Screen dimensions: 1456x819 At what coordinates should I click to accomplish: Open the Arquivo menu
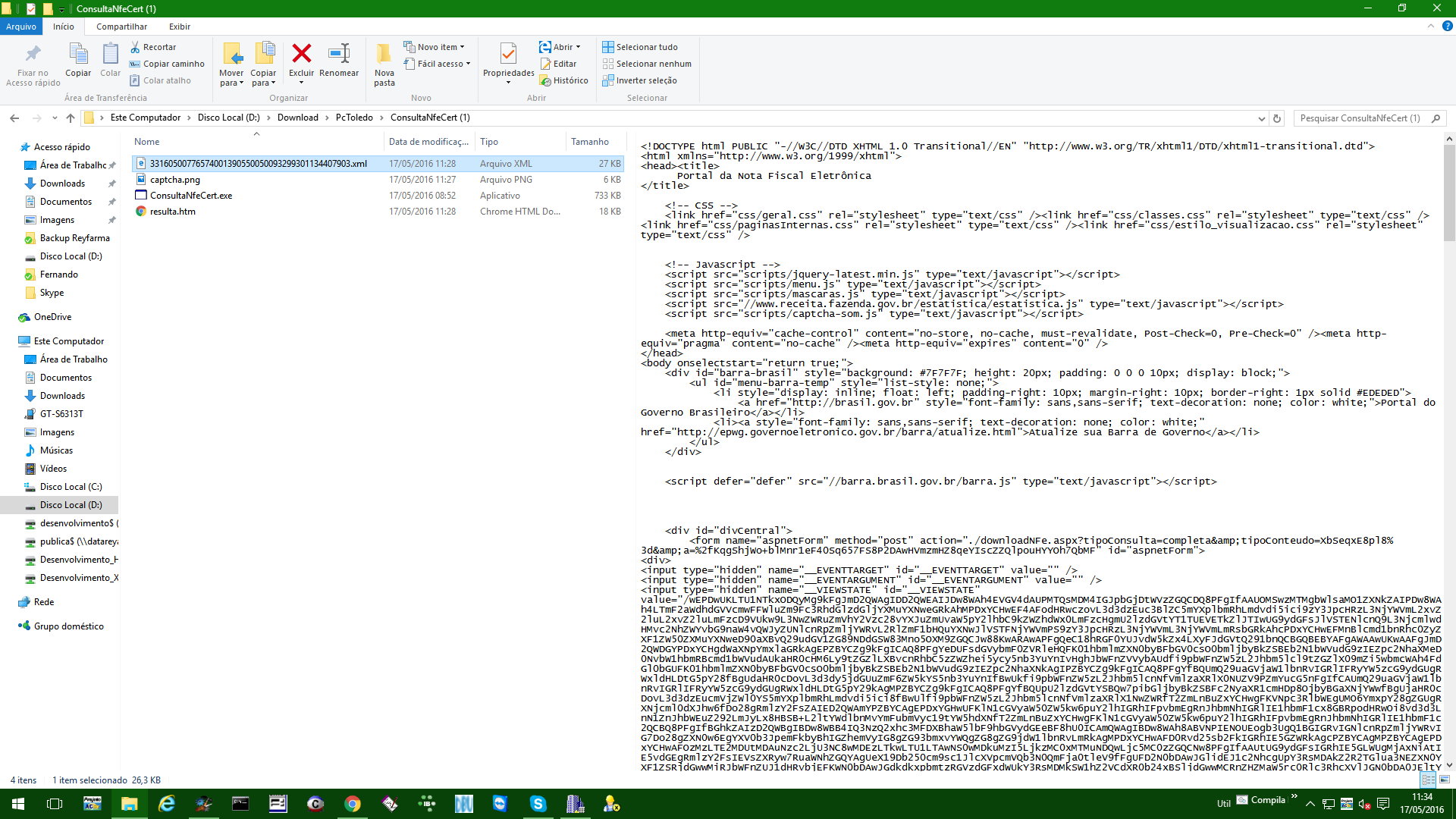pos(20,27)
